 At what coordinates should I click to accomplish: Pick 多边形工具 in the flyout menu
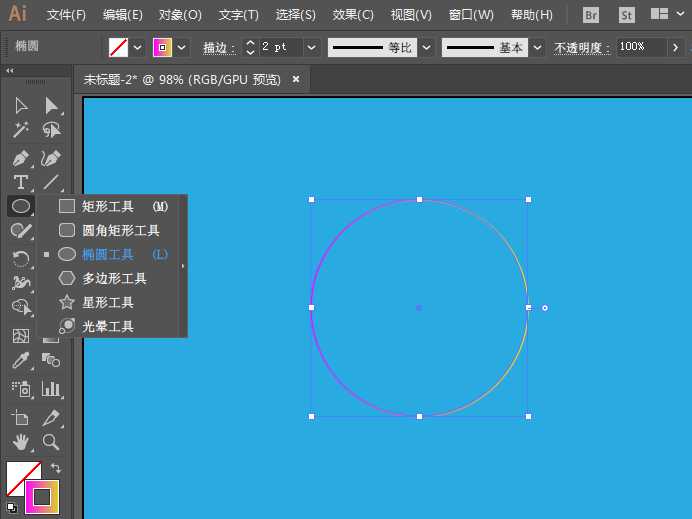point(114,278)
